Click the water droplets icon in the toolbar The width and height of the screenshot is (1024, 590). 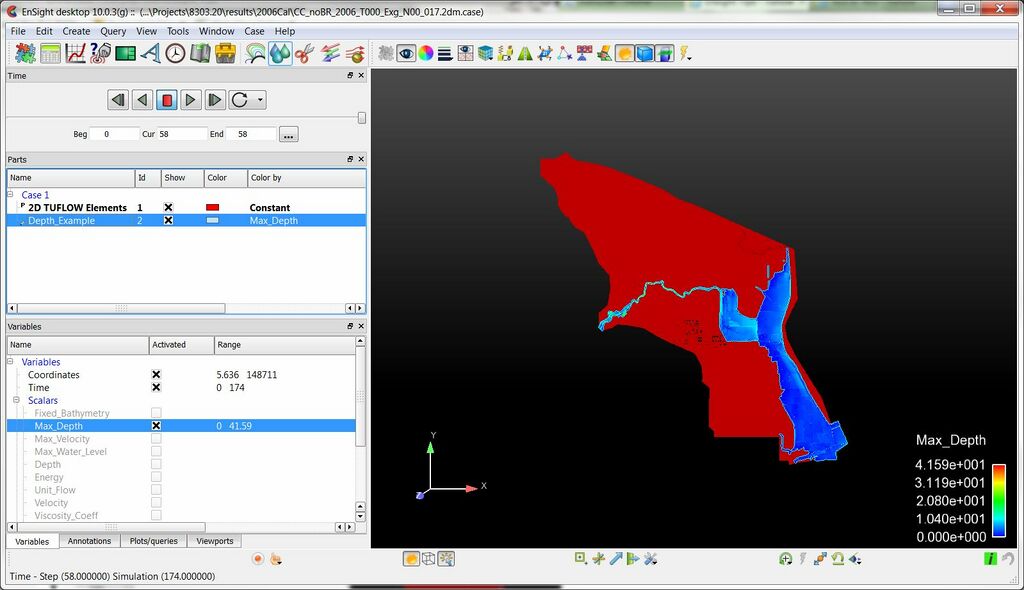click(x=280, y=53)
